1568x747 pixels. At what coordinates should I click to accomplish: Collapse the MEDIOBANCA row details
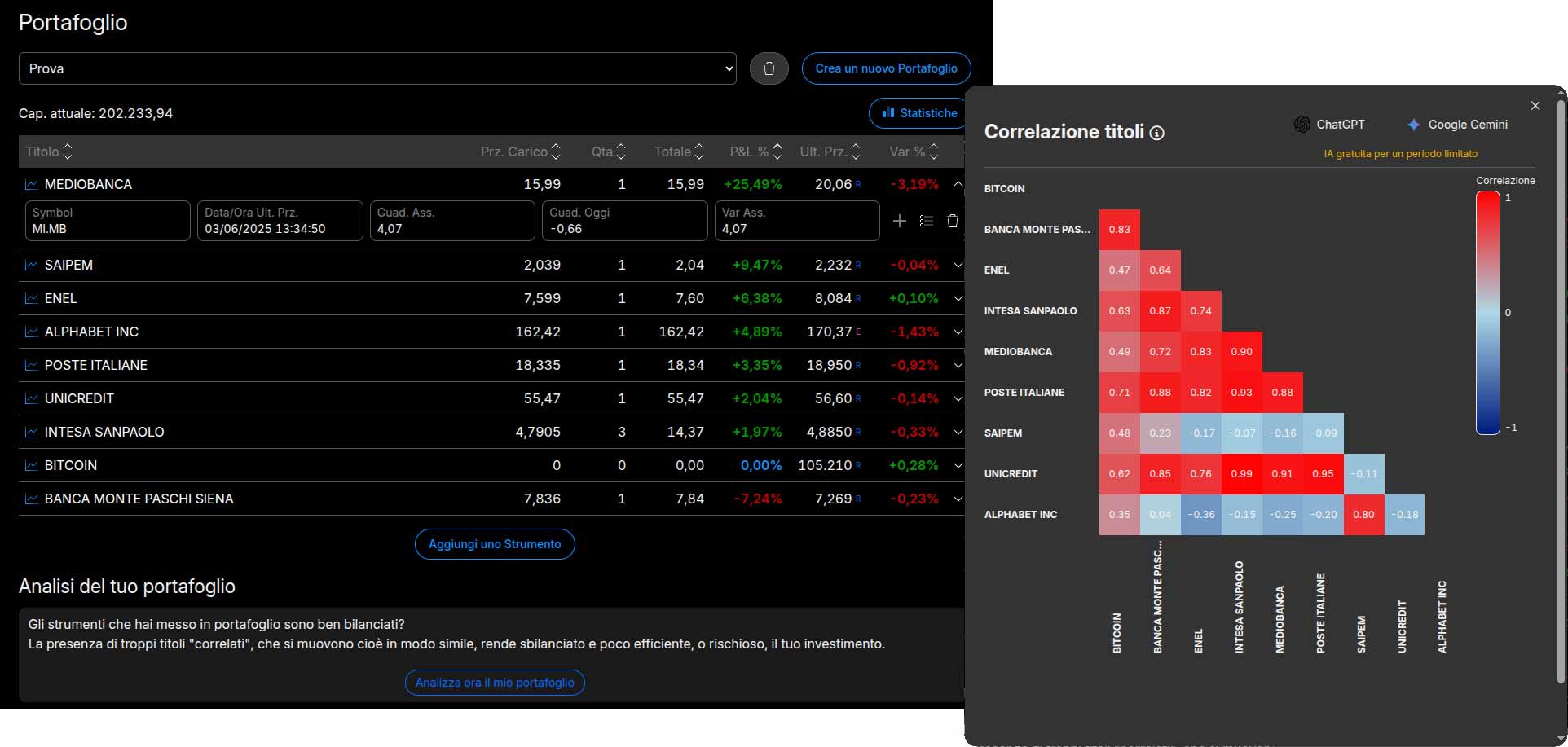click(x=958, y=184)
